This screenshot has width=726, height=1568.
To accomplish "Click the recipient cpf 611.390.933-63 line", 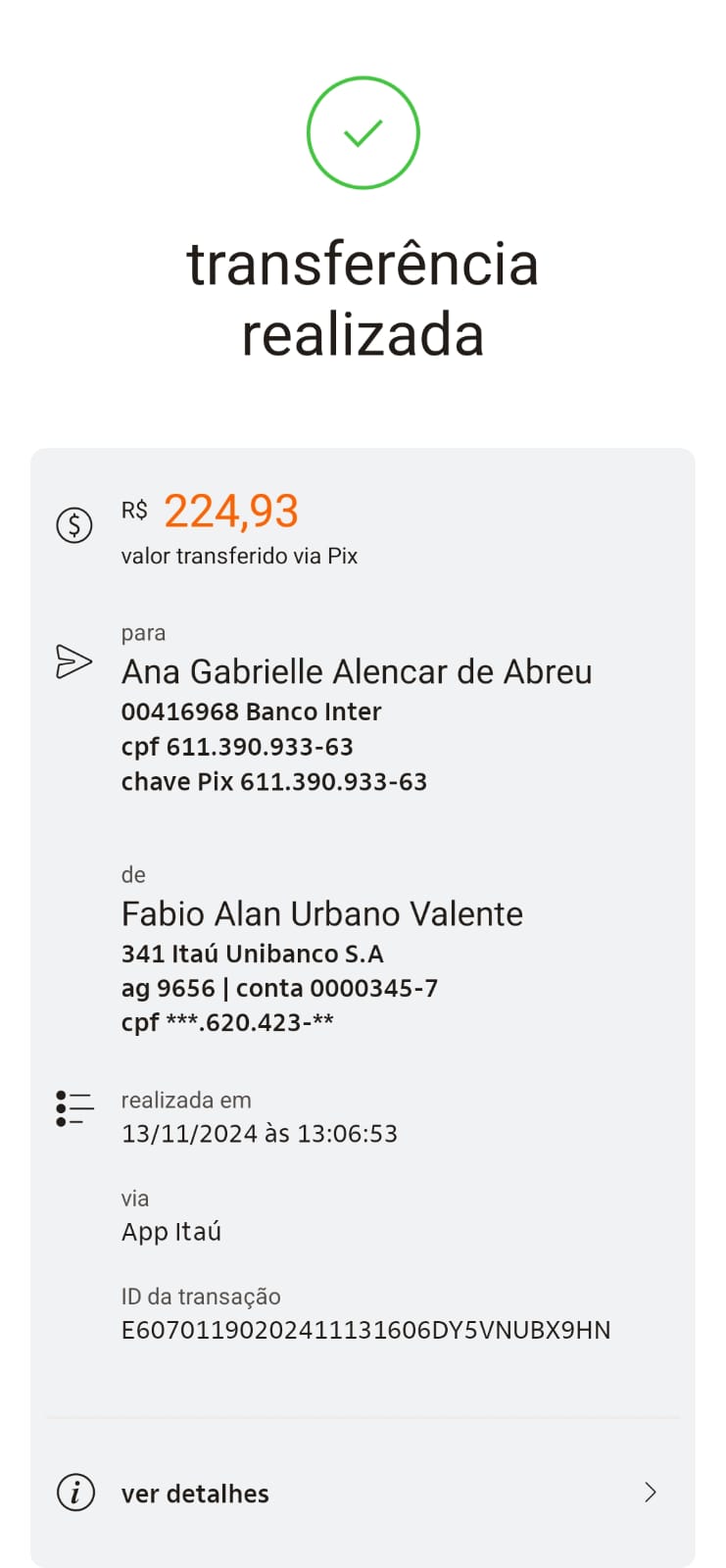I will (237, 747).
